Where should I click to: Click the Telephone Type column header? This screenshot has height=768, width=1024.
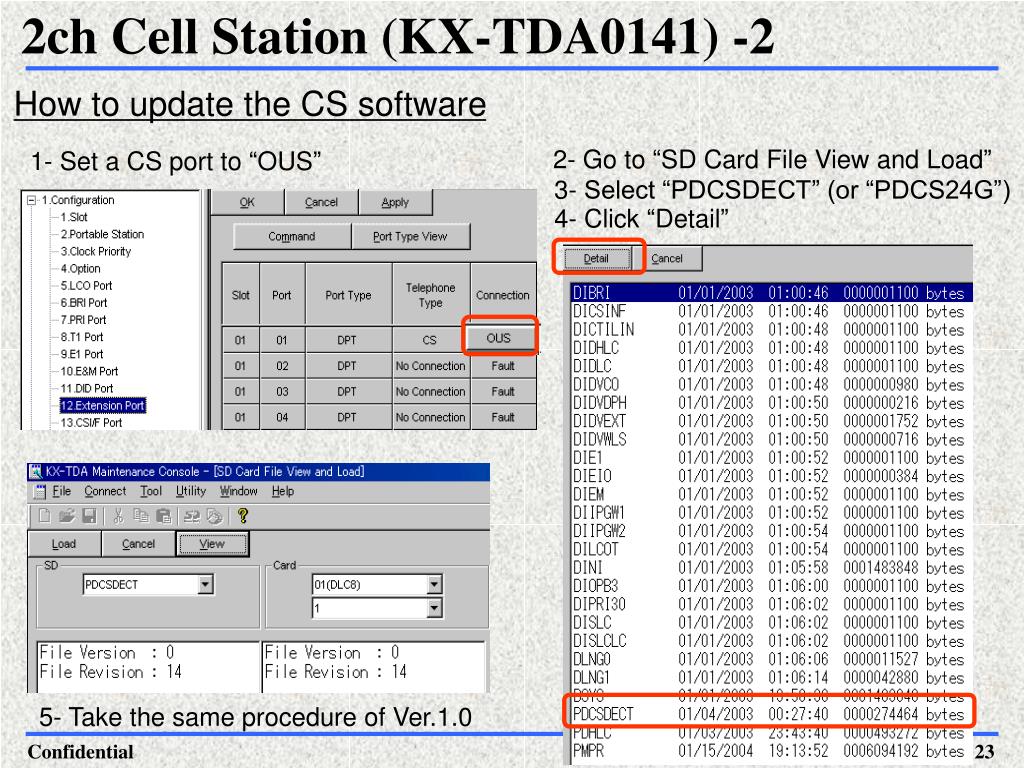click(x=431, y=295)
